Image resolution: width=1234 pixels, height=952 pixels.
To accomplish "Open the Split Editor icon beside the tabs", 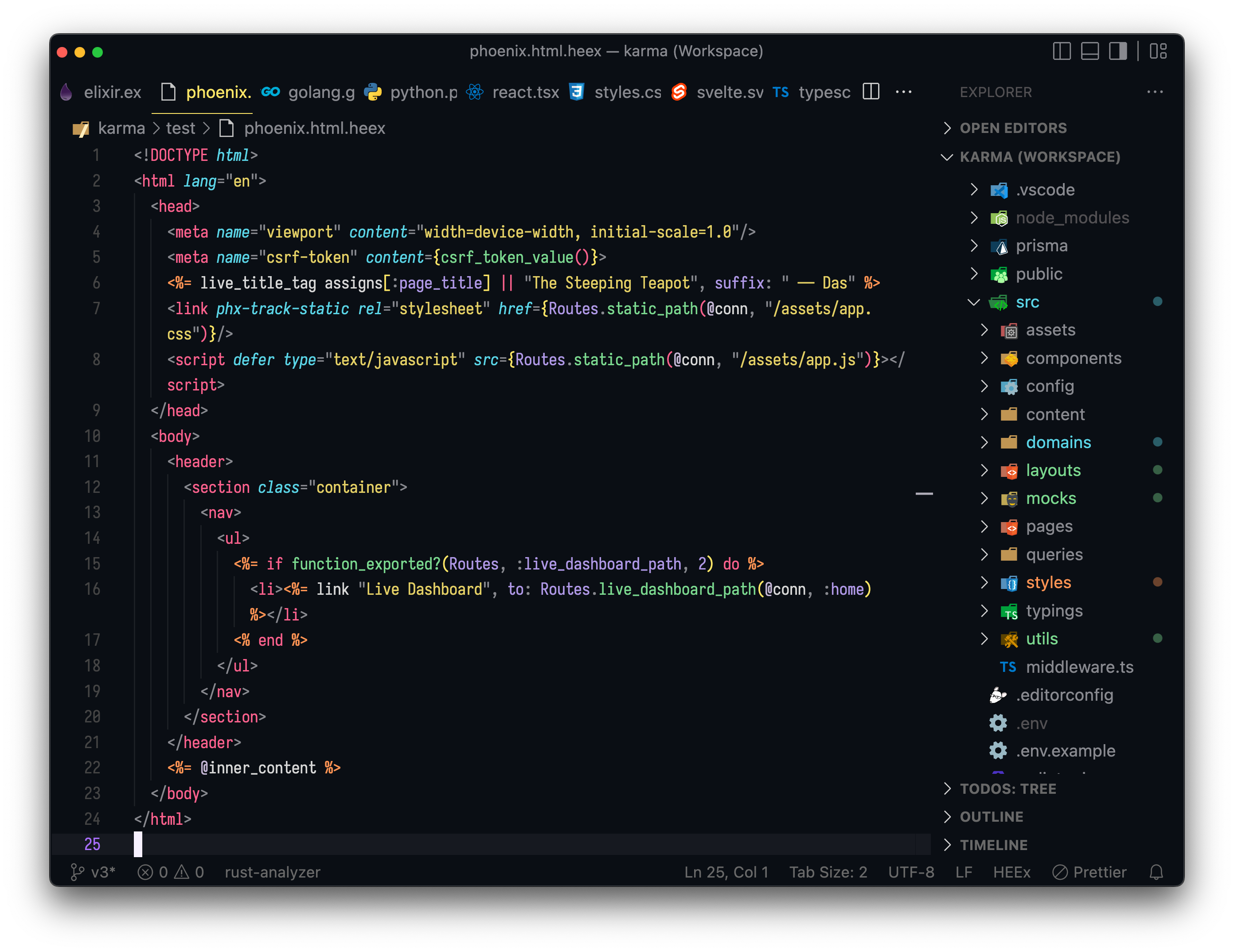I will tap(871, 92).
